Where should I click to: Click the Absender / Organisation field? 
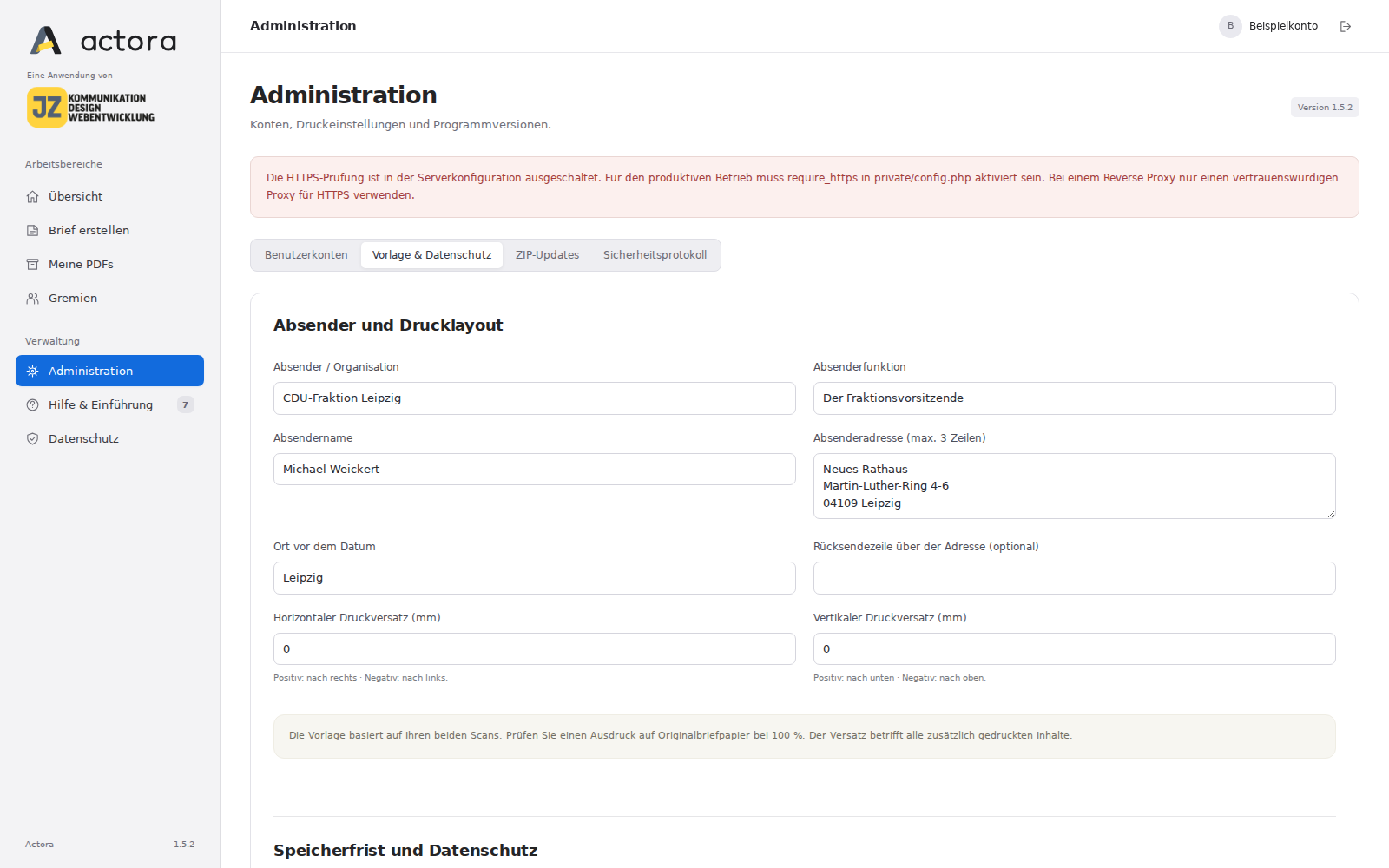(x=535, y=398)
